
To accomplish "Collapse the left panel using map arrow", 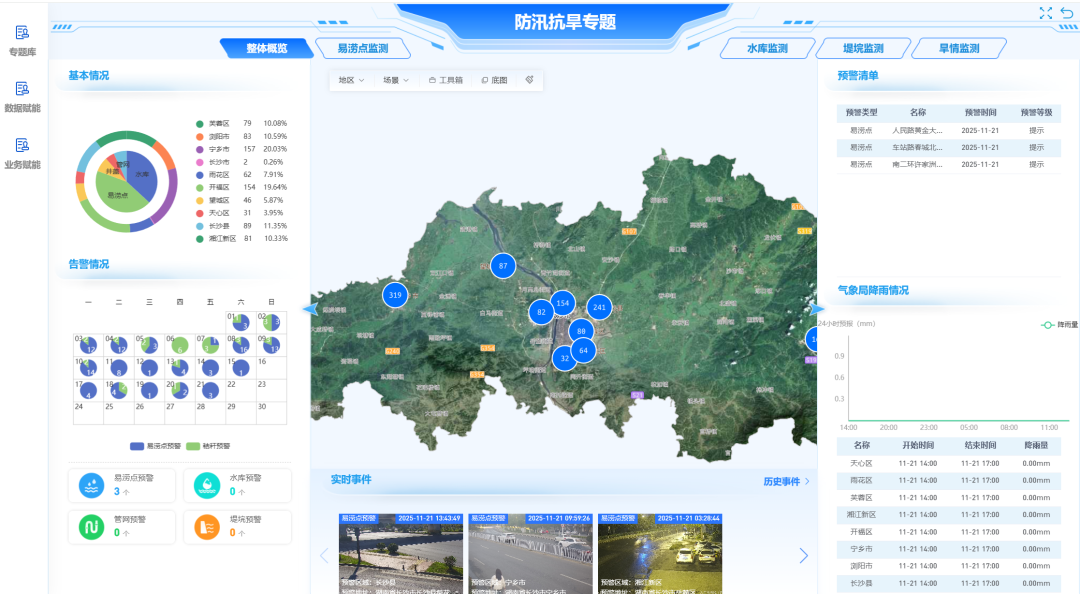I will tap(310, 309).
